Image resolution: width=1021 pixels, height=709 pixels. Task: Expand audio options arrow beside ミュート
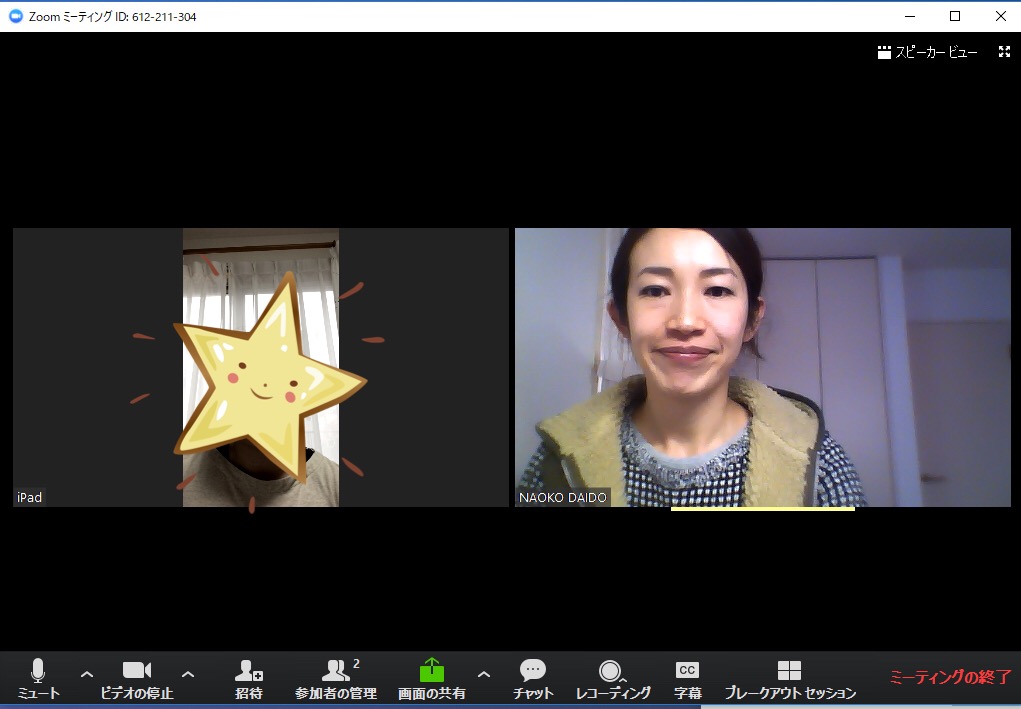coord(87,674)
